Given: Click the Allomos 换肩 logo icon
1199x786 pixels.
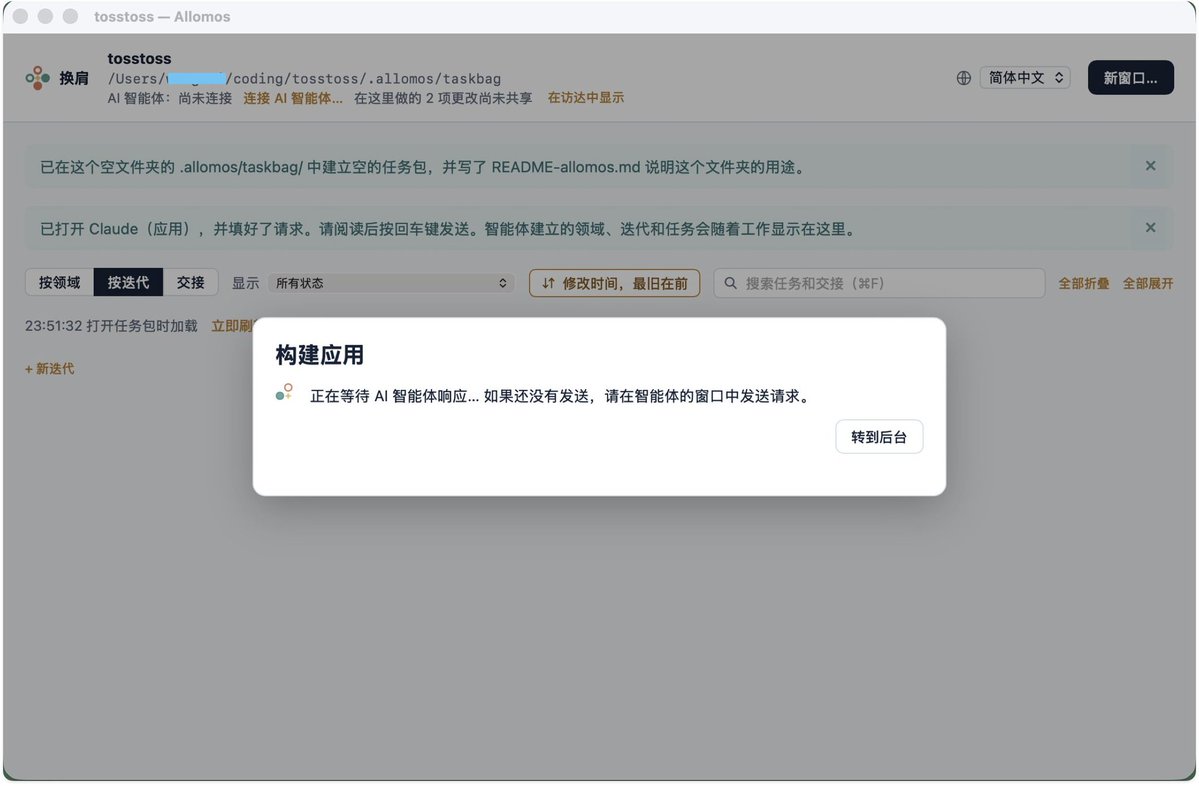Looking at the screenshot, I should [37, 78].
